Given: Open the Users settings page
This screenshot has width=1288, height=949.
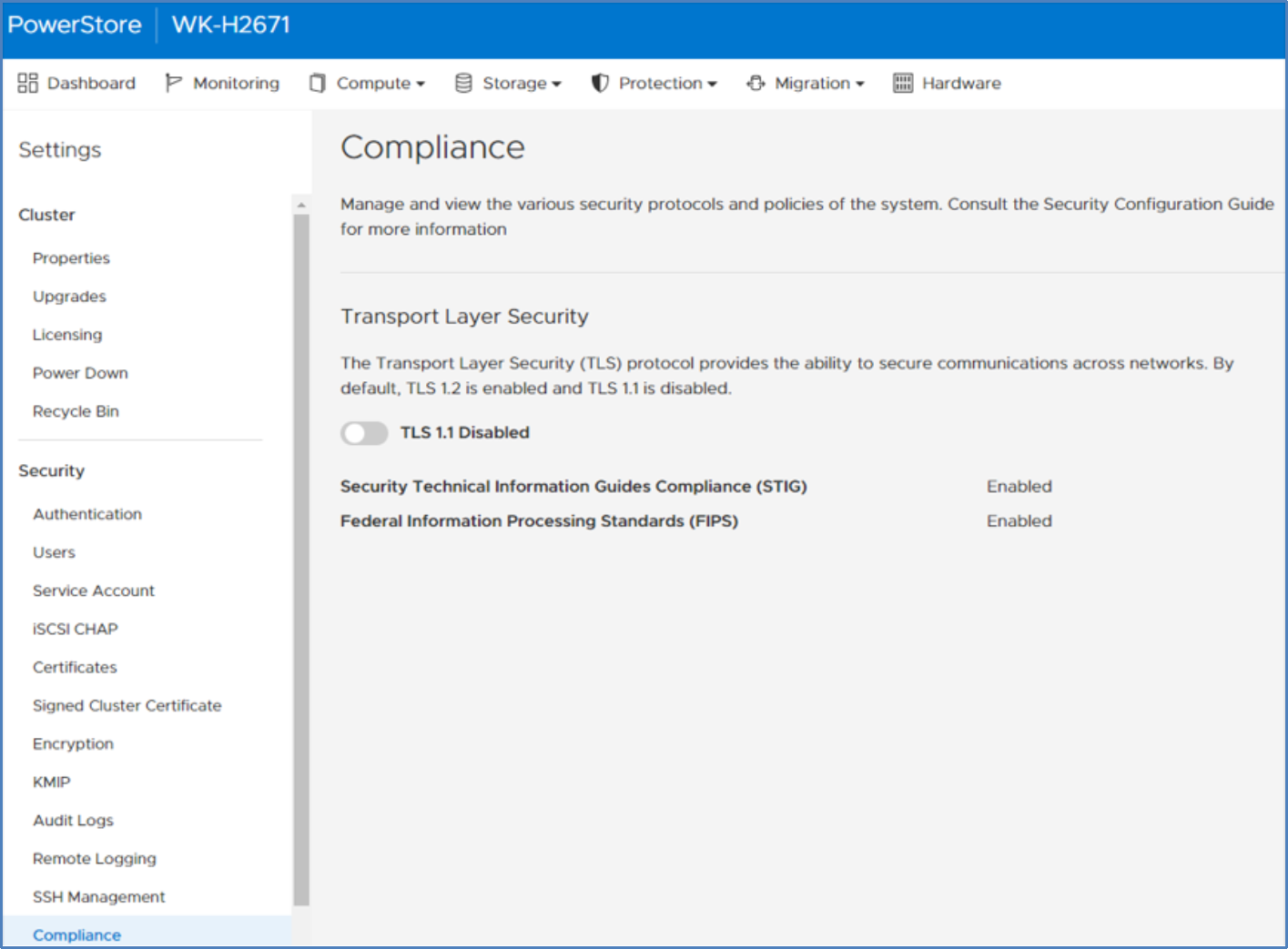Looking at the screenshot, I should pos(54,552).
